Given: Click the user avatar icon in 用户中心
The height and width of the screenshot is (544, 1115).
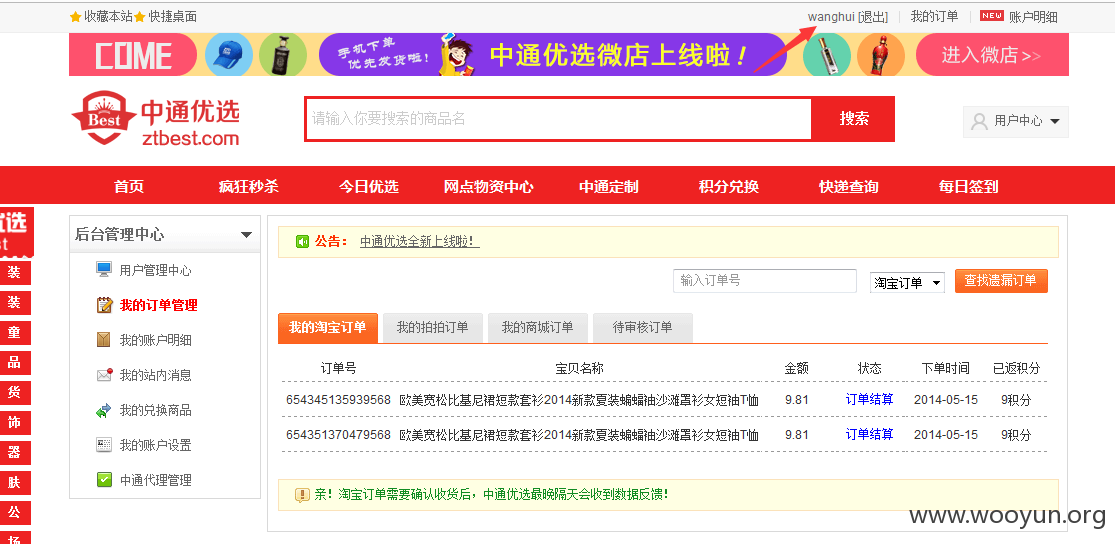Looking at the screenshot, I should click(x=979, y=121).
